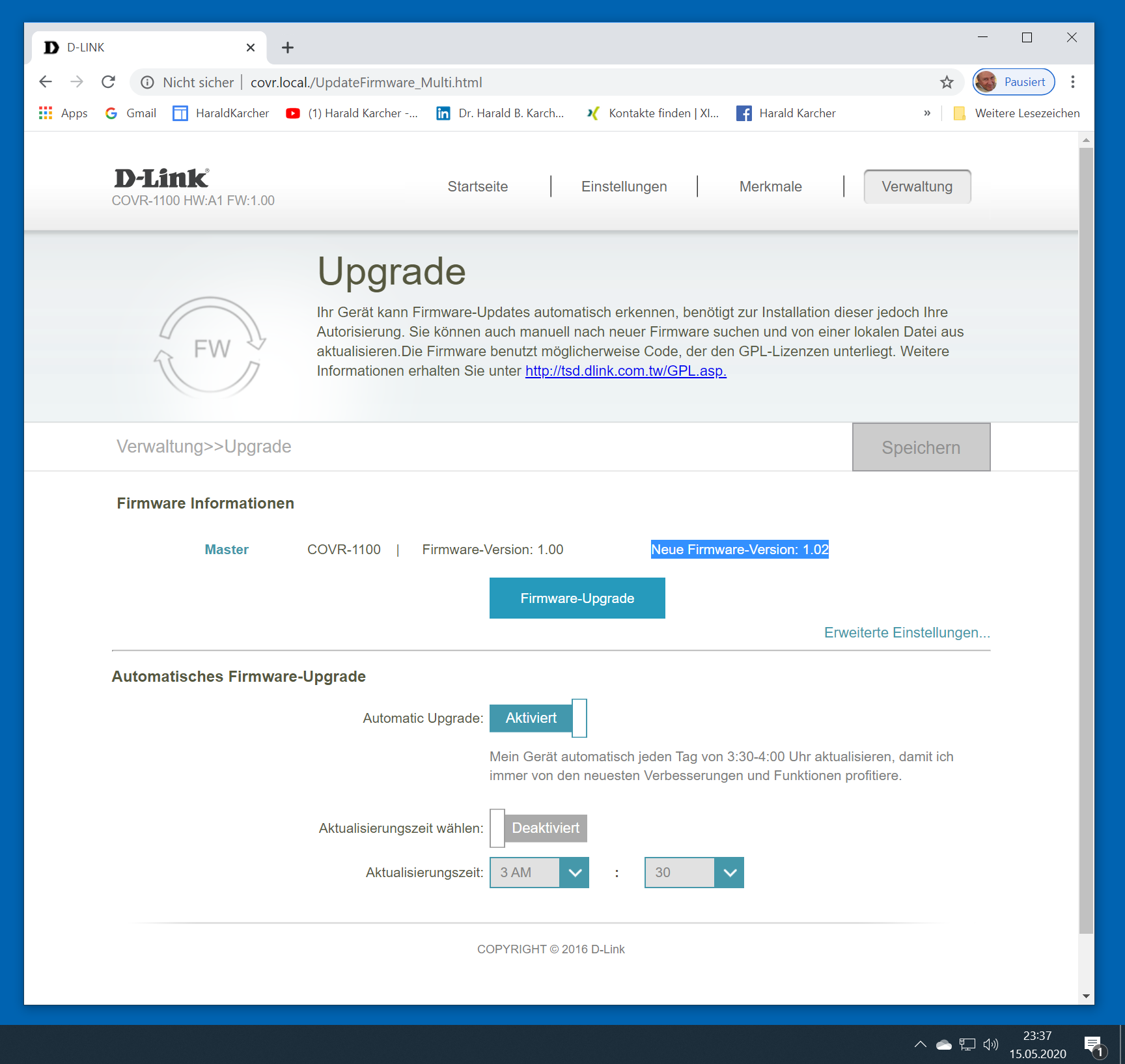Click the OneDrive cloud tray icon

pos(944,1044)
